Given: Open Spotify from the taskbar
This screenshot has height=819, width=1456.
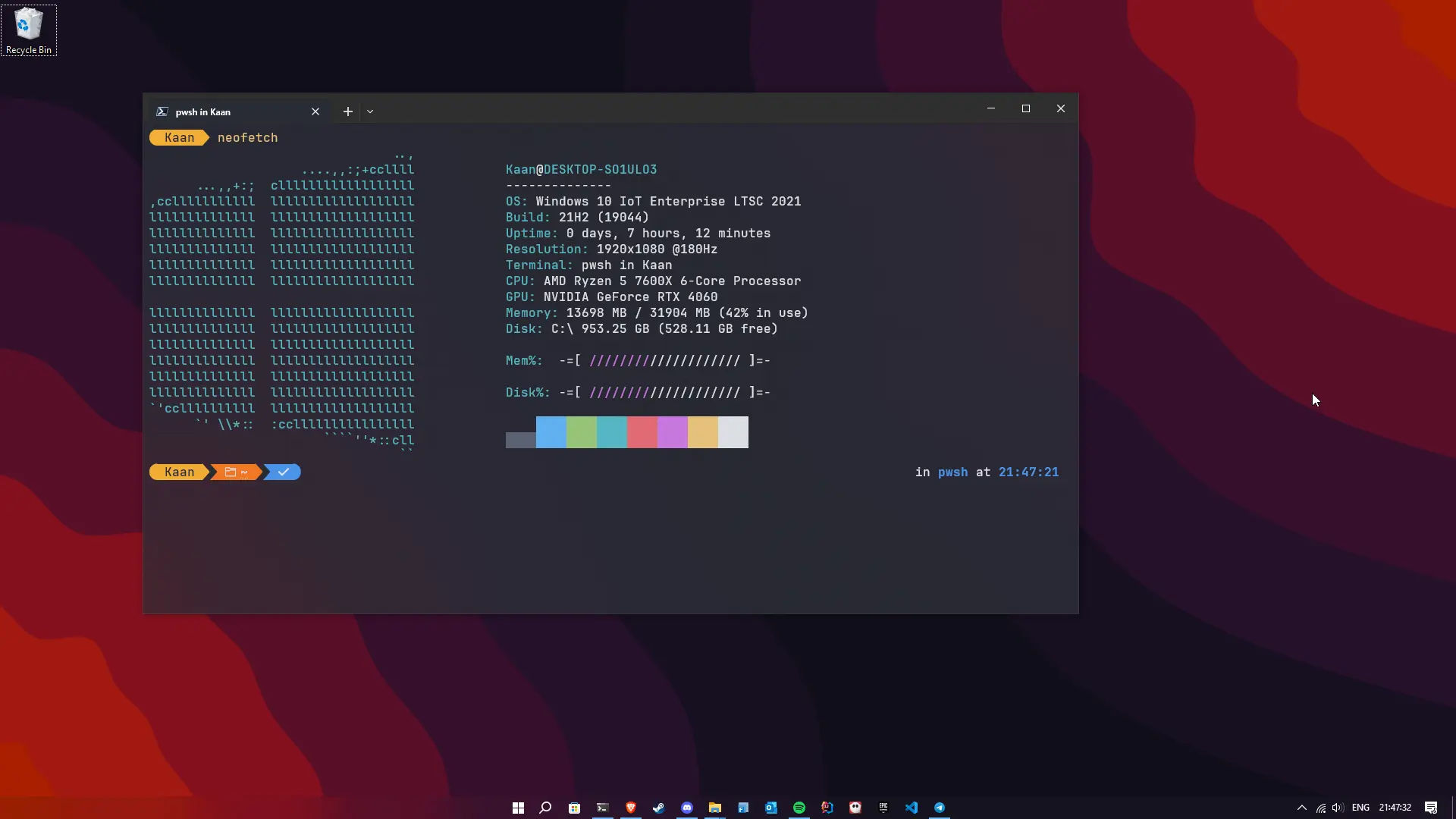Looking at the screenshot, I should coord(799,808).
